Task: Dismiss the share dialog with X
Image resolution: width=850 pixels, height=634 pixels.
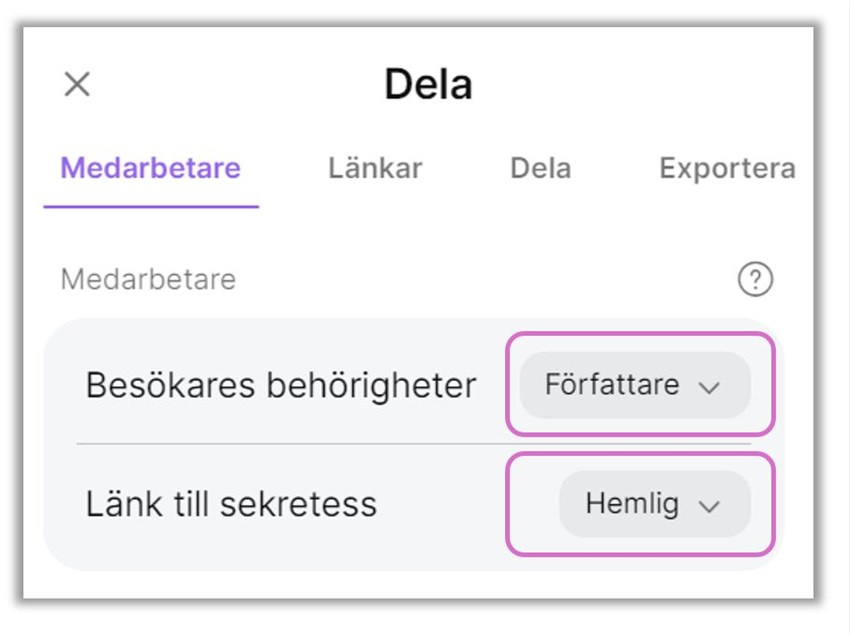Action: click(75, 84)
